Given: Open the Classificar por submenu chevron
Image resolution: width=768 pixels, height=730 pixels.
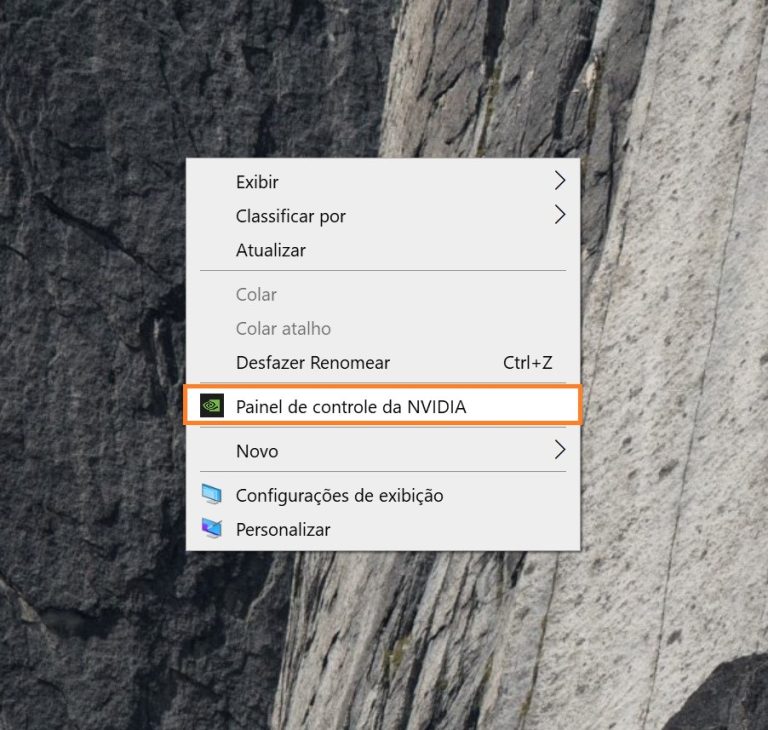Looking at the screenshot, I should tap(559, 215).
